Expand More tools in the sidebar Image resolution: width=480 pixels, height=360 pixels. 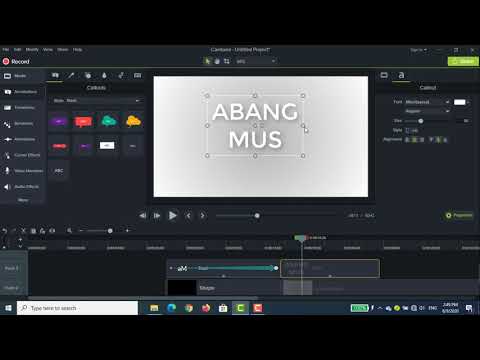tap(23, 200)
